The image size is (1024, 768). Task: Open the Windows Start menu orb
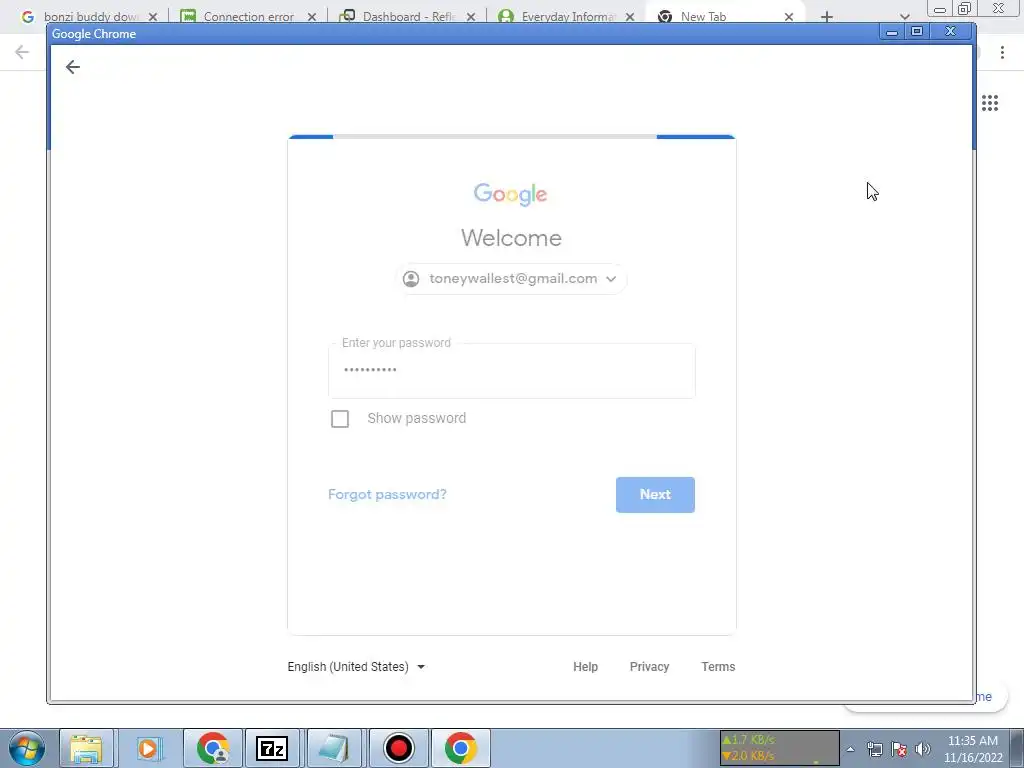(x=27, y=748)
